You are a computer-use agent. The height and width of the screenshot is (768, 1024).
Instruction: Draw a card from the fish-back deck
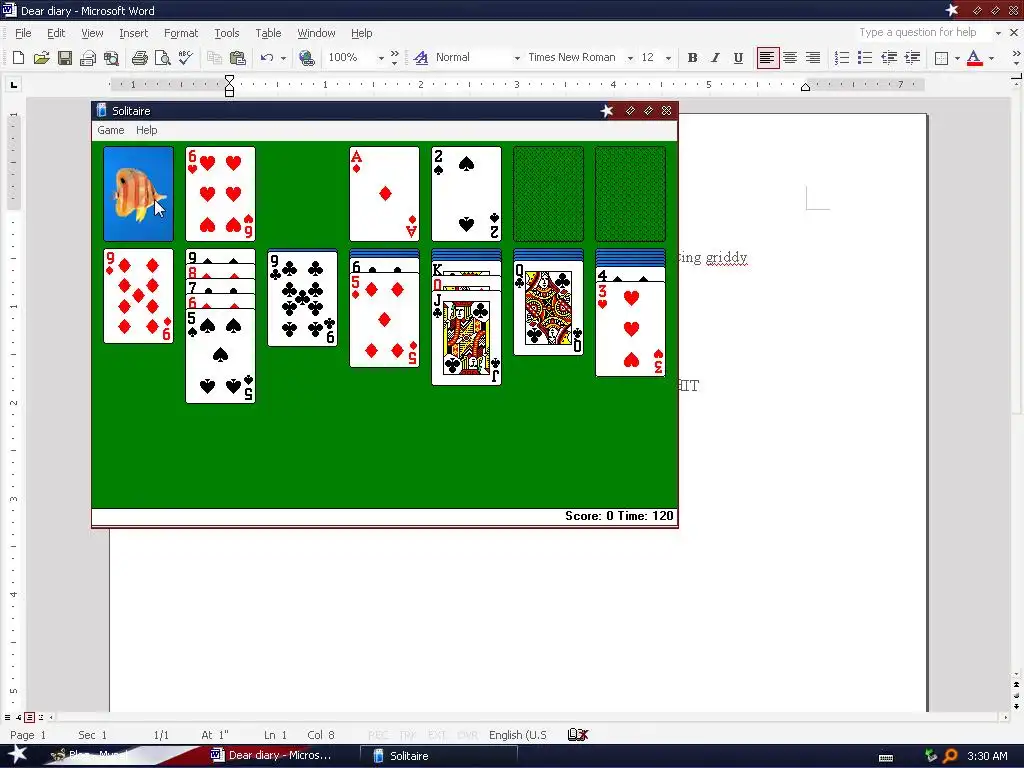coord(138,194)
